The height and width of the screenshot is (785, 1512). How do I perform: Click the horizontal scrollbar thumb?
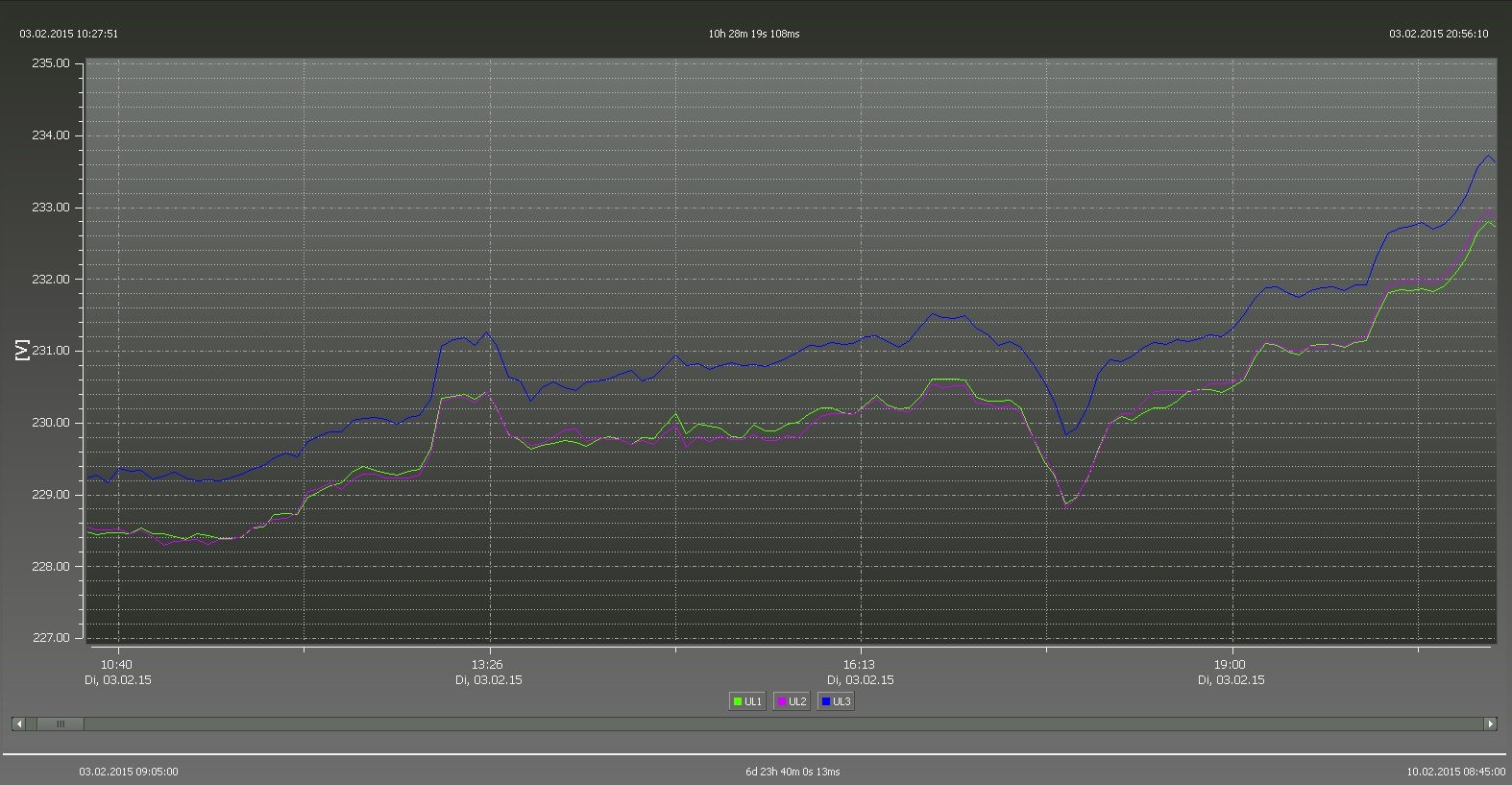61,724
